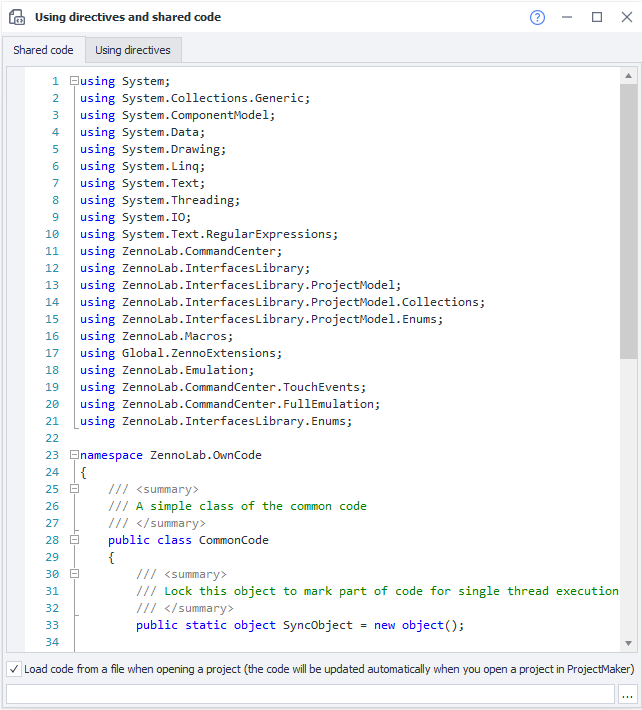
Task: Maximize the dialog window
Action: 597,17
